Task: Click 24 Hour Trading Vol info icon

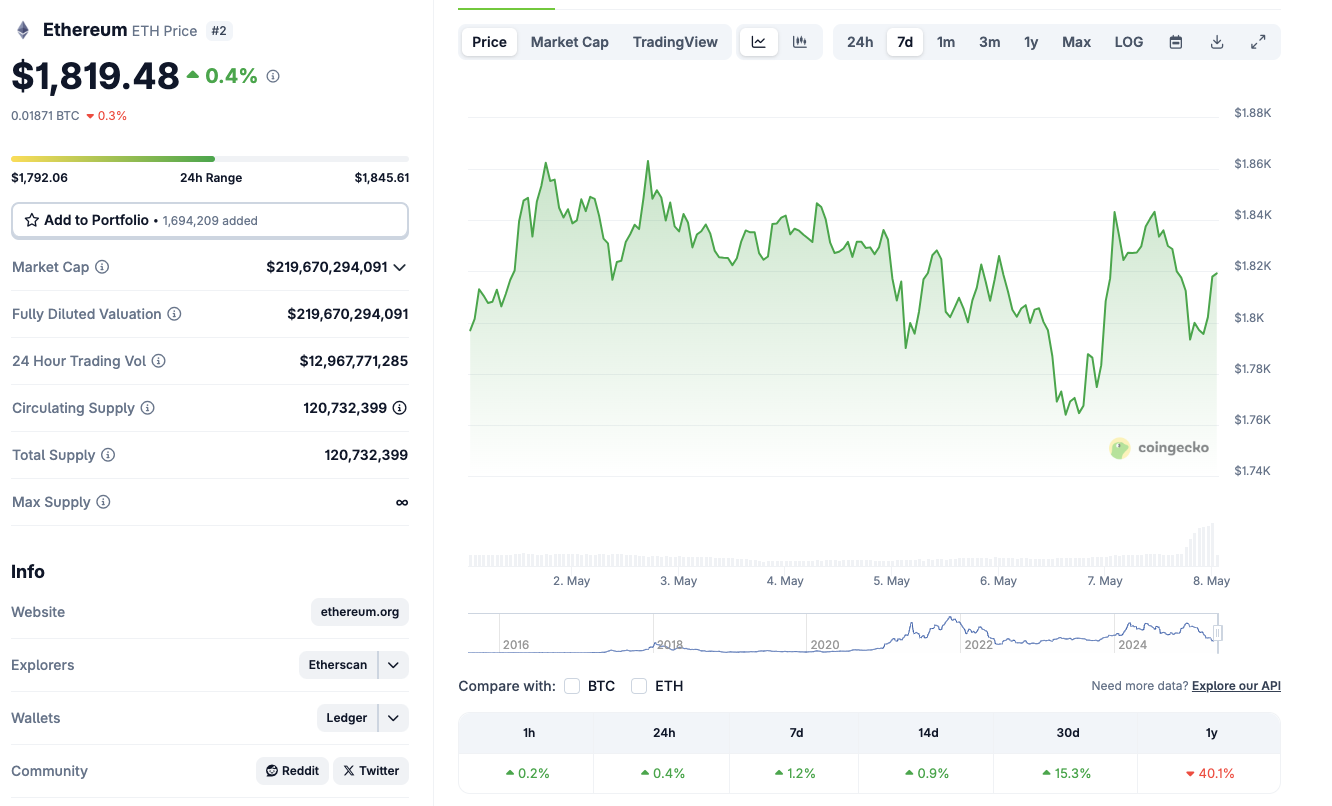Action: click(158, 361)
